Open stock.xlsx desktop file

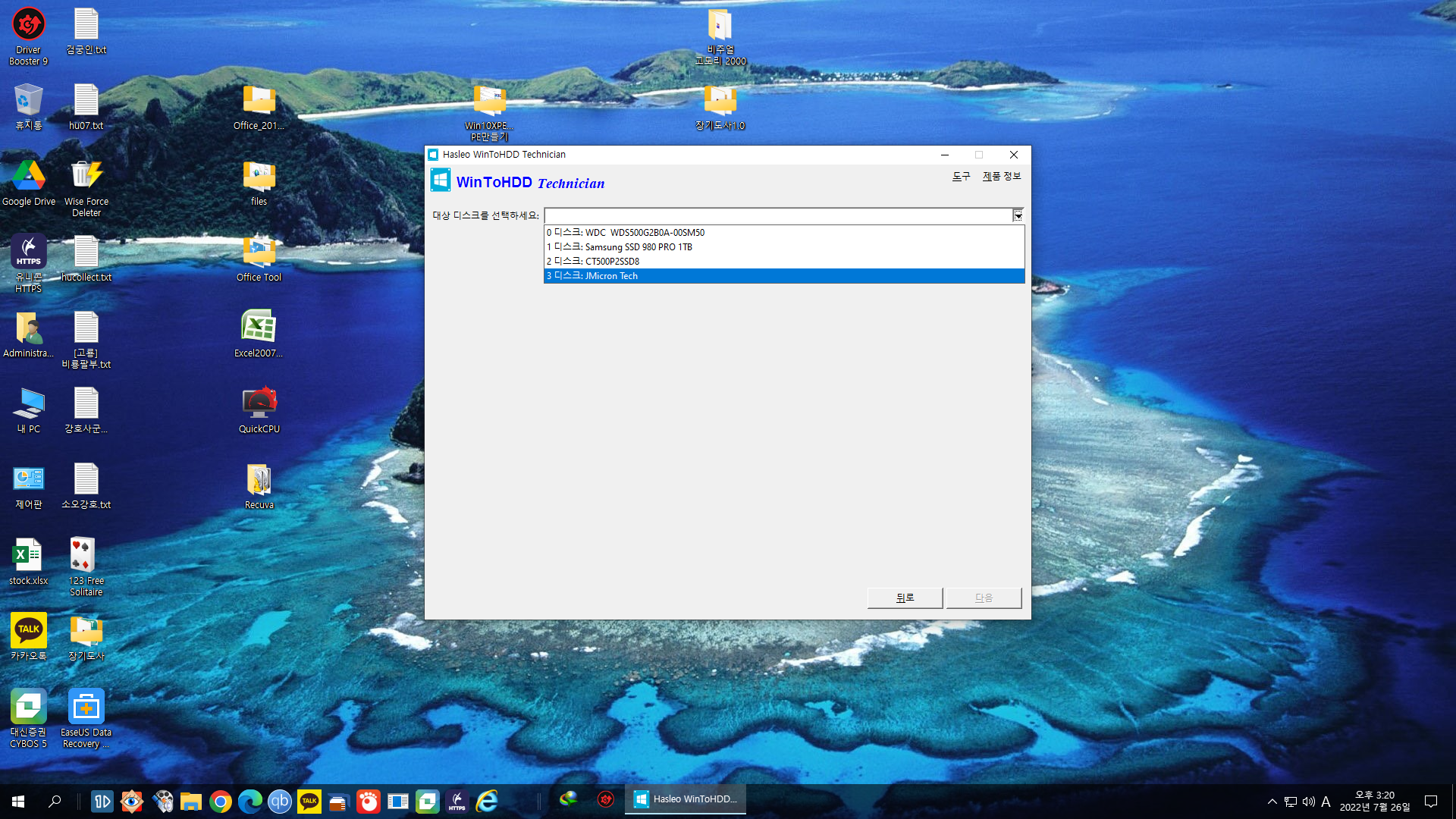pos(29,561)
